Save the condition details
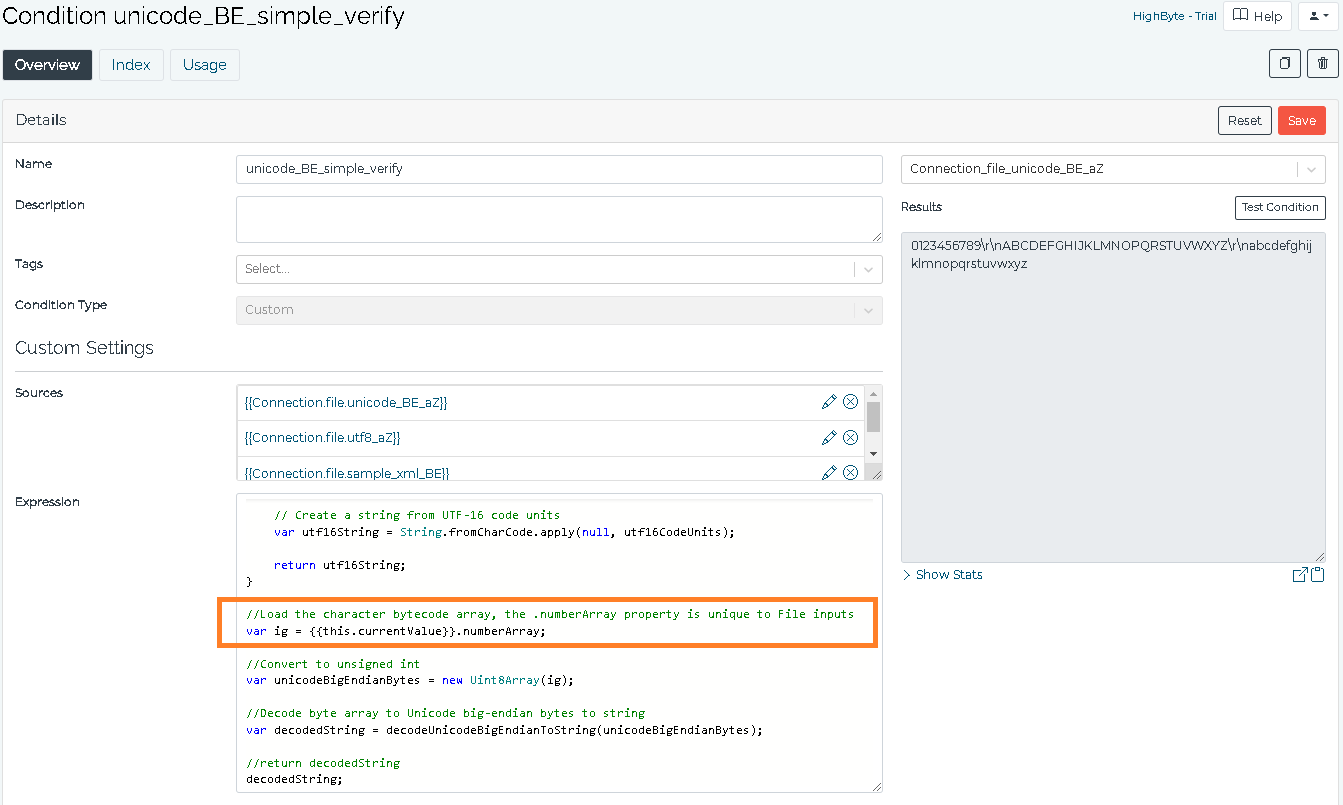 pos(1301,120)
